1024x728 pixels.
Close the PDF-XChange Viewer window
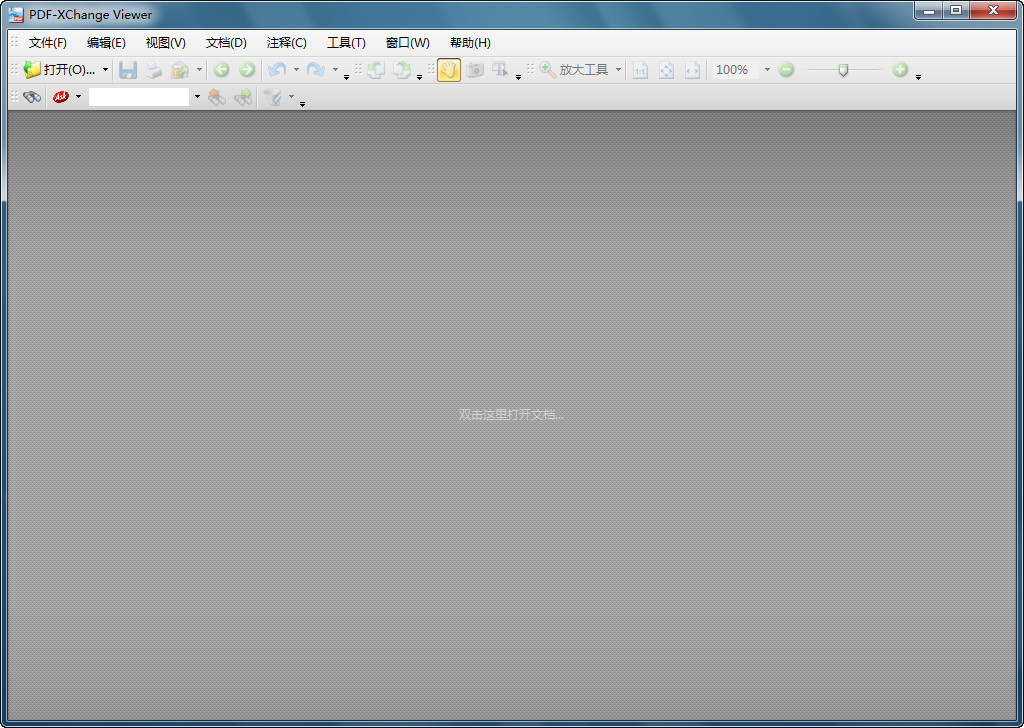(x=993, y=10)
